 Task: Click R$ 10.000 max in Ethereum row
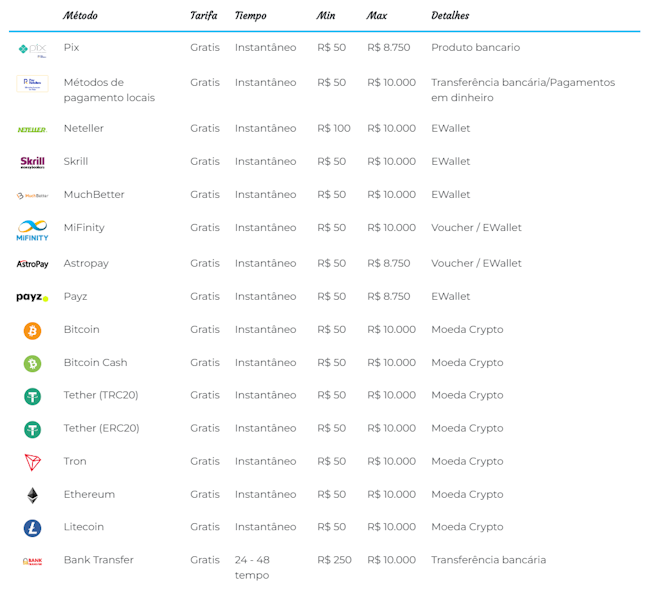(391, 494)
